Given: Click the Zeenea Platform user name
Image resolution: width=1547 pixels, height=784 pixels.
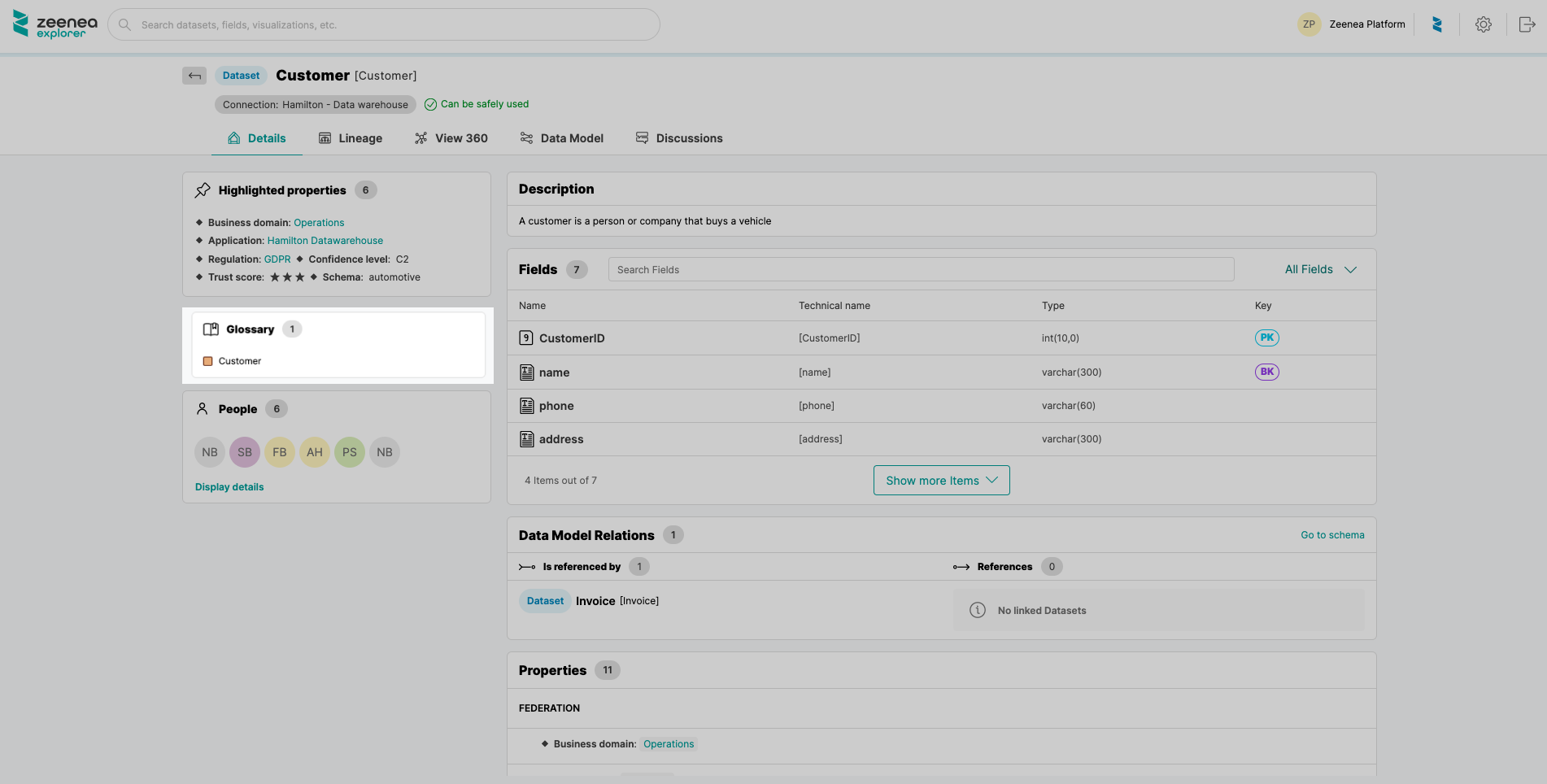Looking at the screenshot, I should (1367, 24).
